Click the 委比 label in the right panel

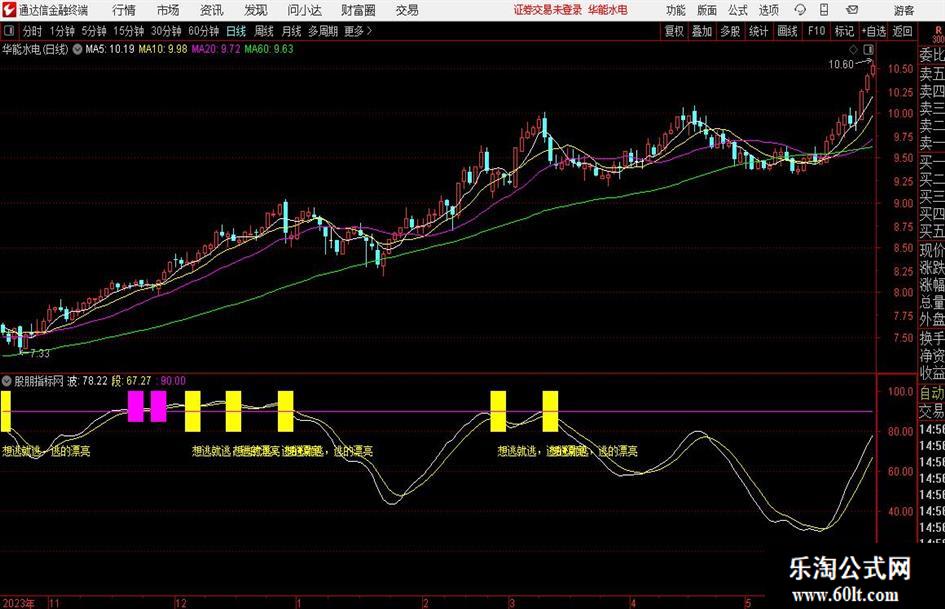click(x=932, y=54)
